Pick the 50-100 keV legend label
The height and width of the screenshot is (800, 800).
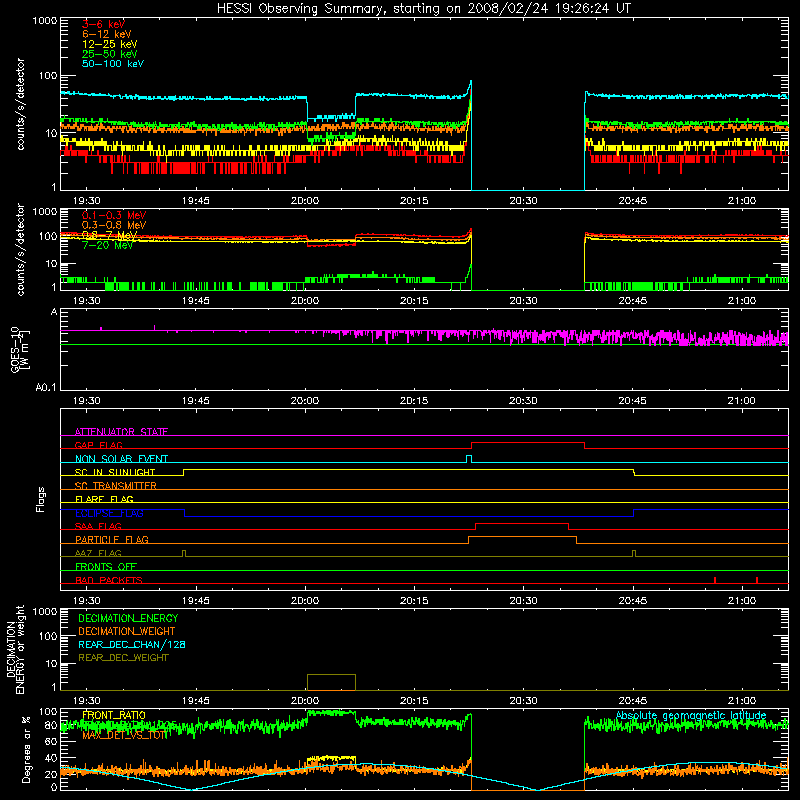click(x=113, y=64)
